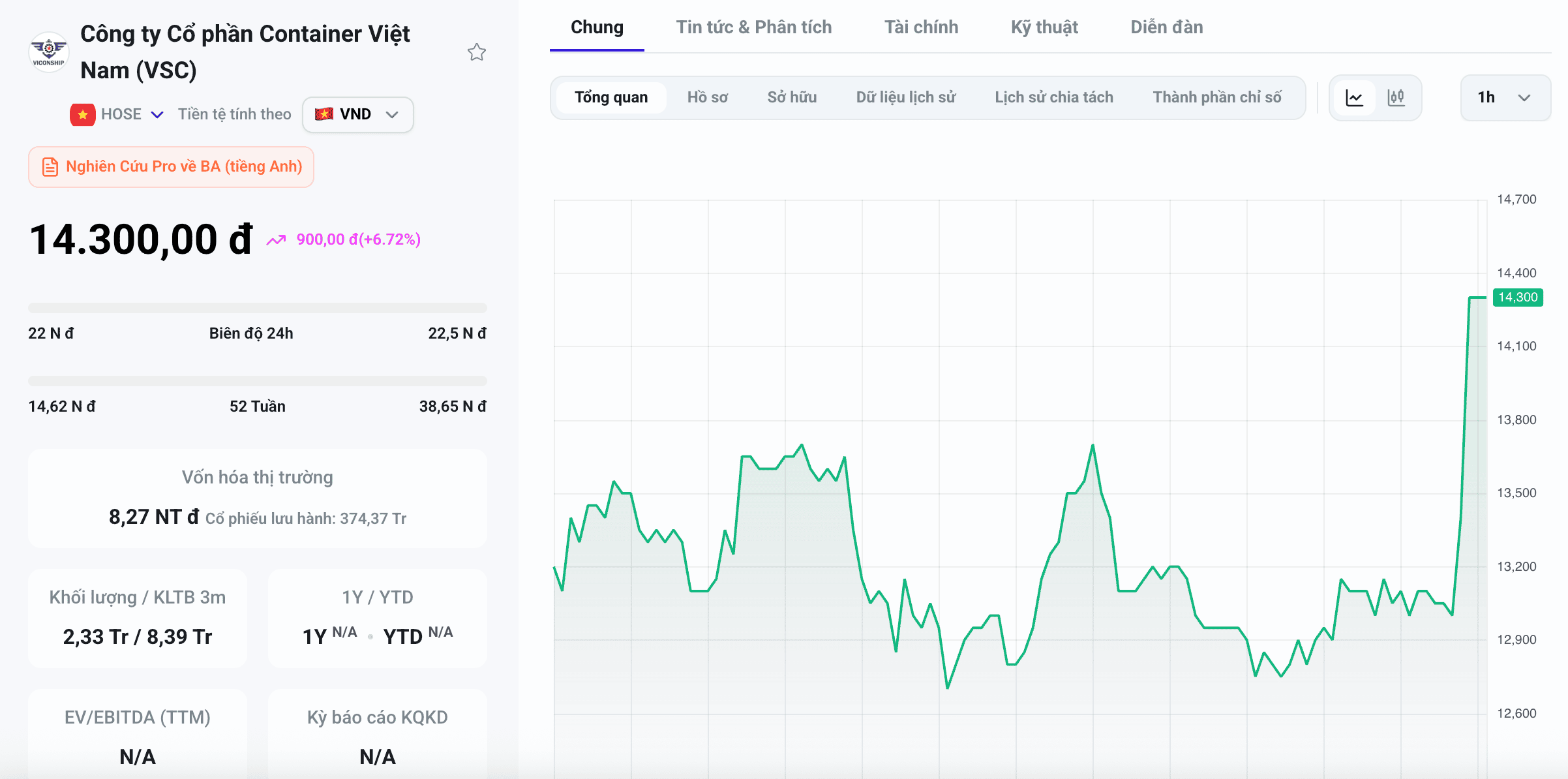Image resolution: width=1568 pixels, height=779 pixels.
Task: Click the 1Y / YTD performance card
Action: tap(378, 619)
